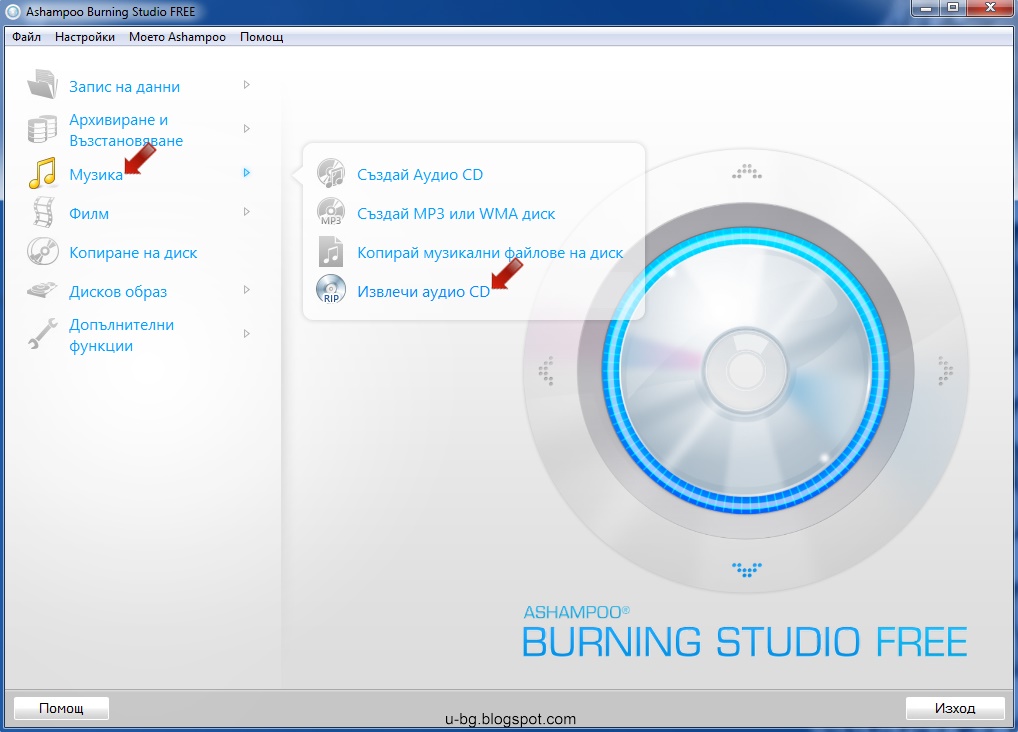This screenshot has width=1018, height=732.
Task: Click the audio CD icon beside Създай Аудио CD
Action: coord(331,173)
